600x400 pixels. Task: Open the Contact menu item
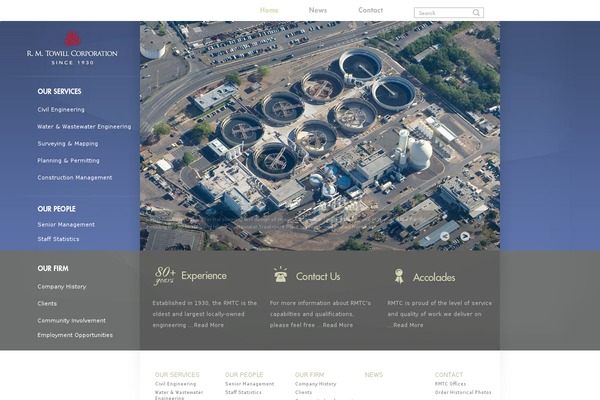pyautogui.click(x=370, y=10)
